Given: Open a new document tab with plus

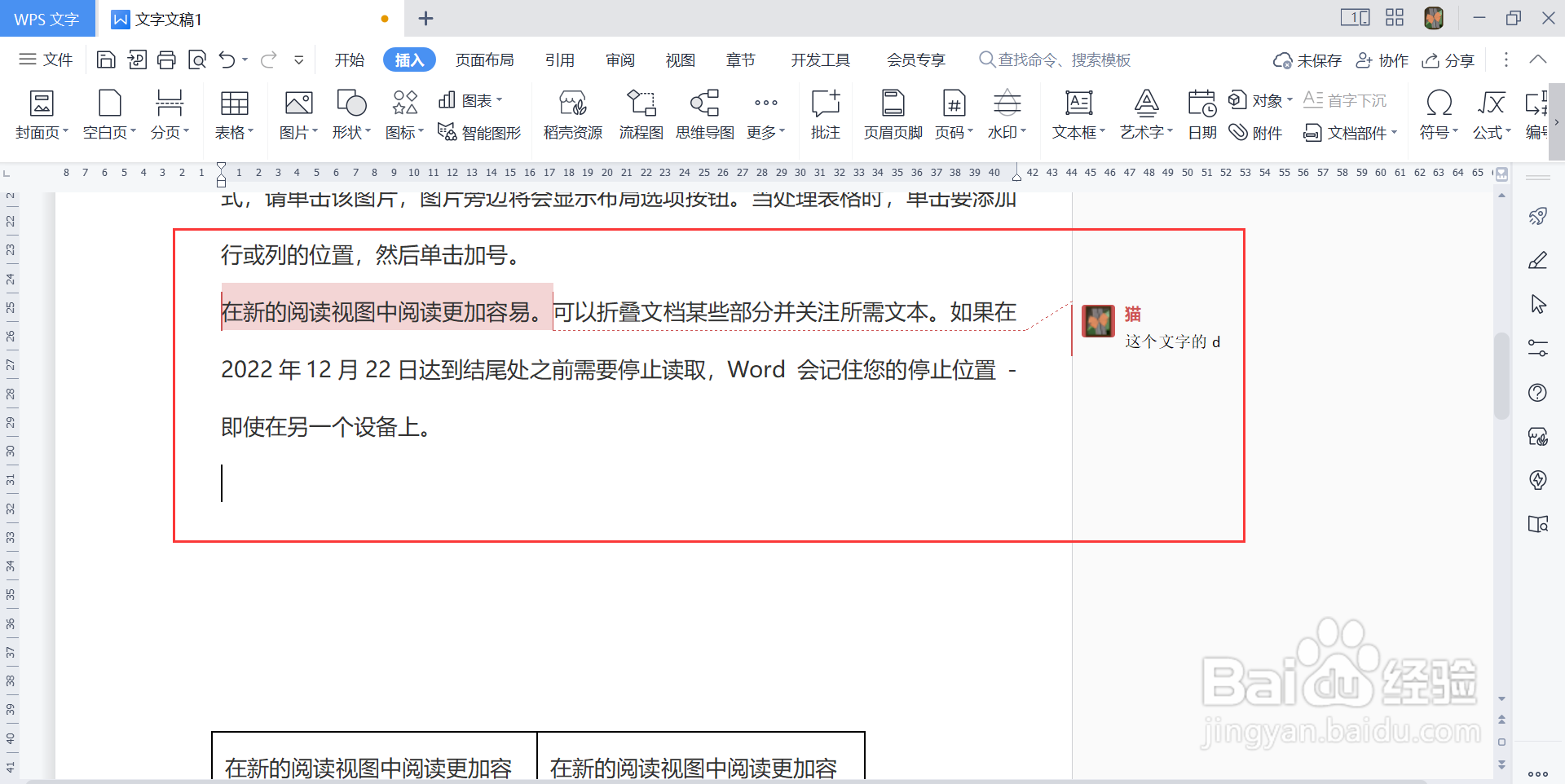Looking at the screenshot, I should 425,18.
